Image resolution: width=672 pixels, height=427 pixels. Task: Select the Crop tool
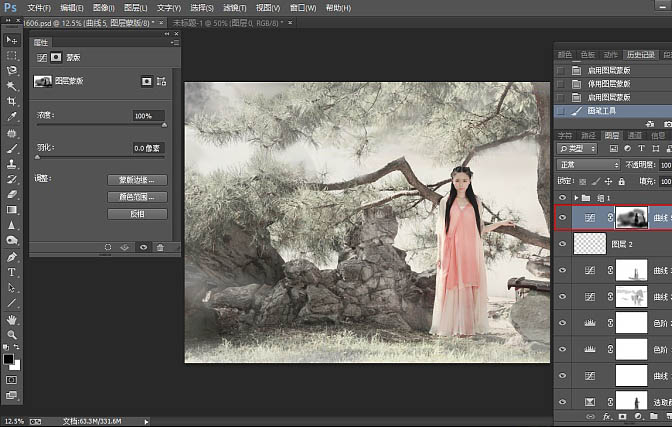click(x=12, y=101)
